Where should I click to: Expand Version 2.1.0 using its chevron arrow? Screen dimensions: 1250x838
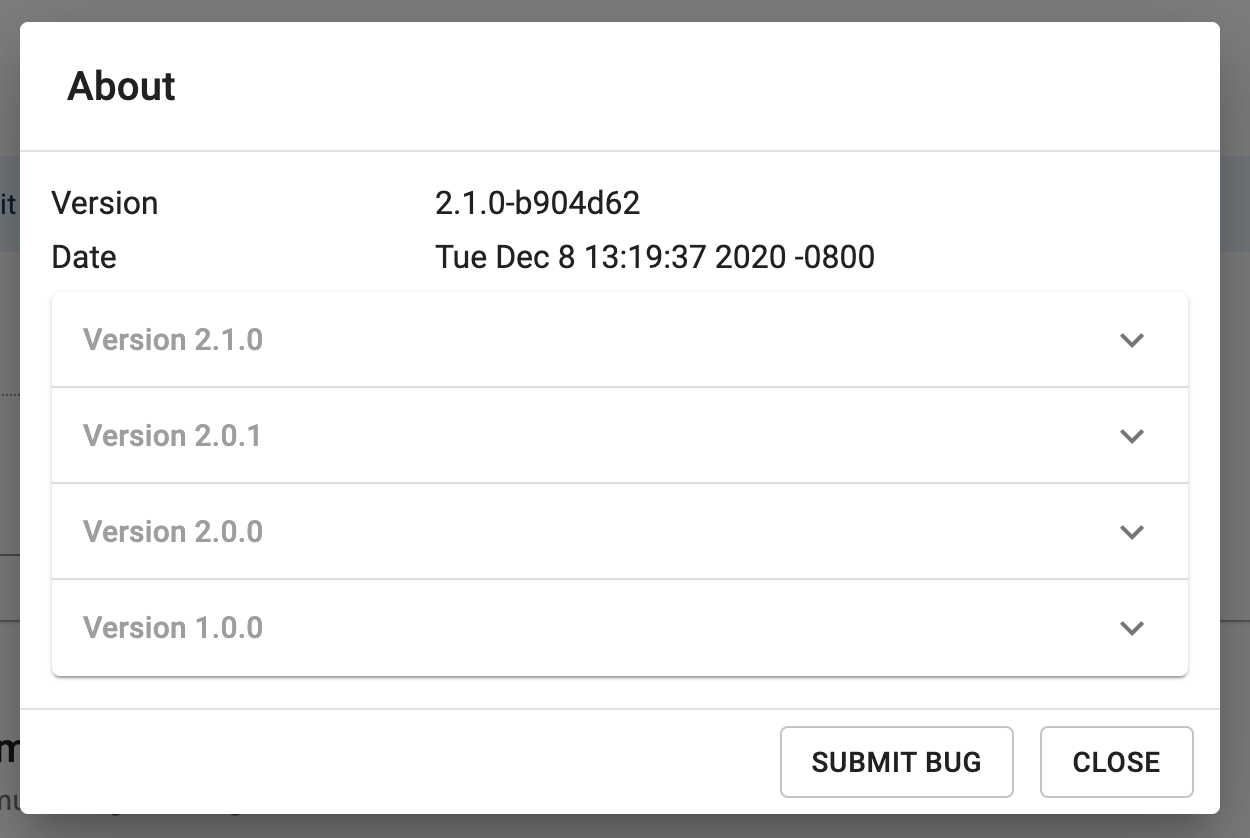[1131, 340]
